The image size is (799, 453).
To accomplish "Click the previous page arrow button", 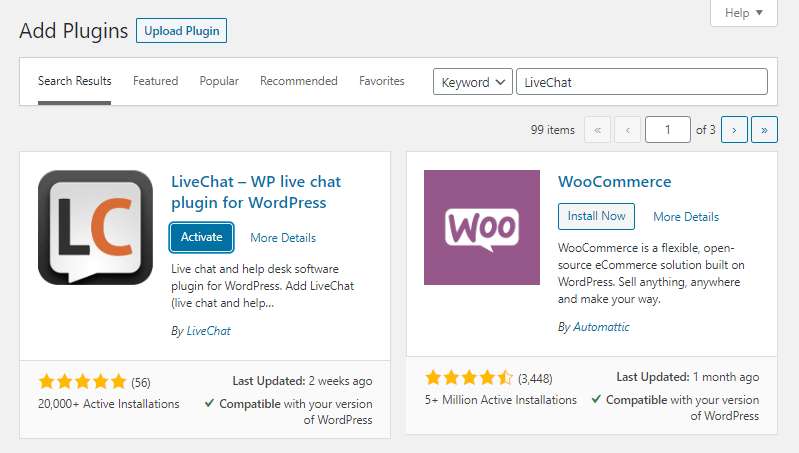I will point(627,129).
